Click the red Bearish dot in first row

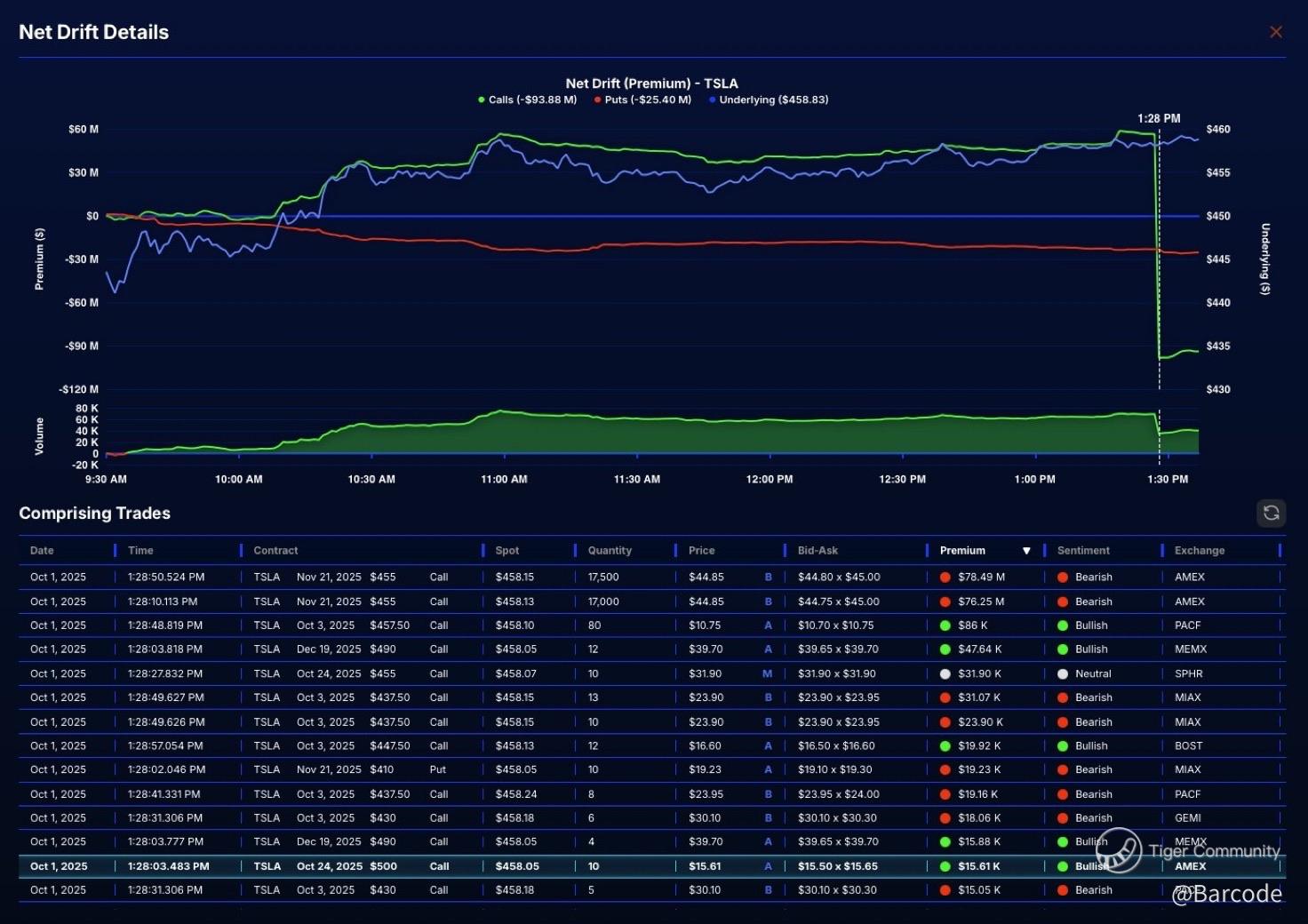click(x=1062, y=577)
